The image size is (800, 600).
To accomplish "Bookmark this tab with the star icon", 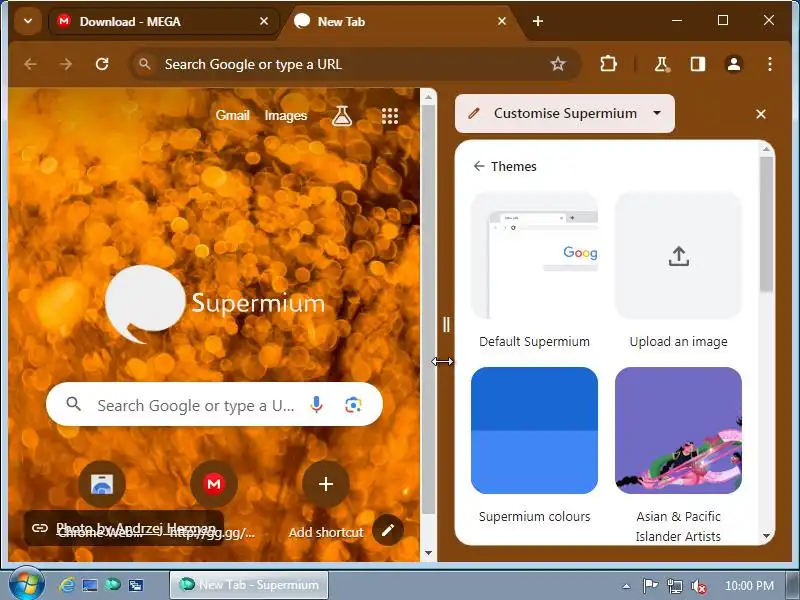I will [558, 64].
